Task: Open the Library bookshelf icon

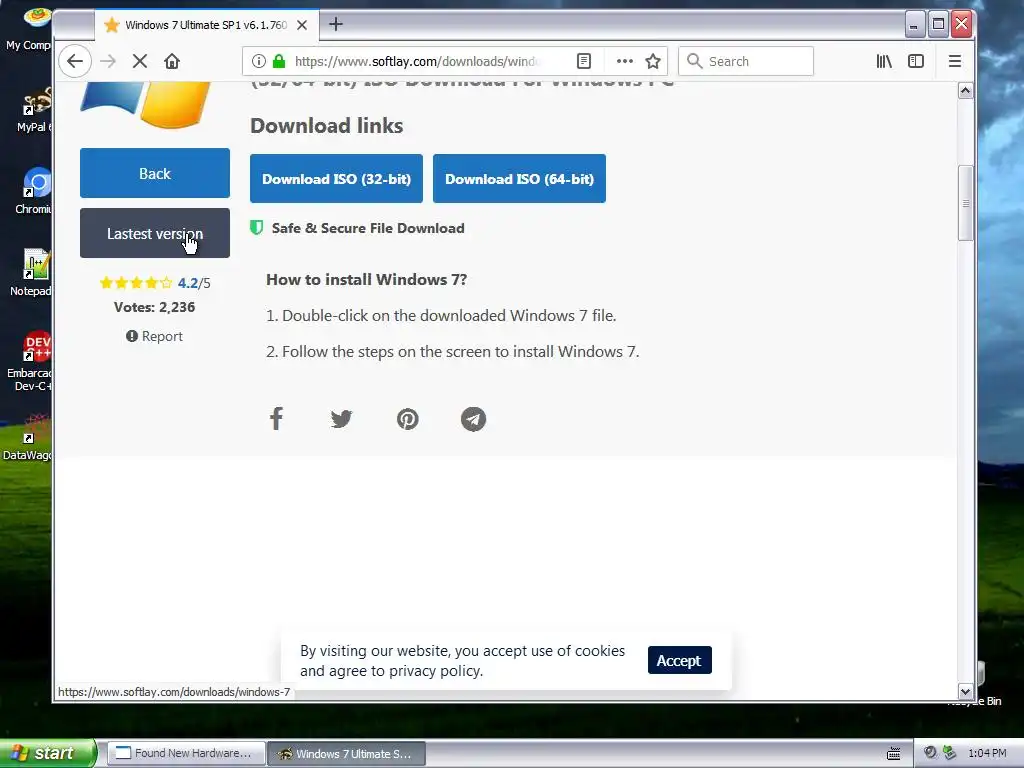Action: click(x=884, y=61)
